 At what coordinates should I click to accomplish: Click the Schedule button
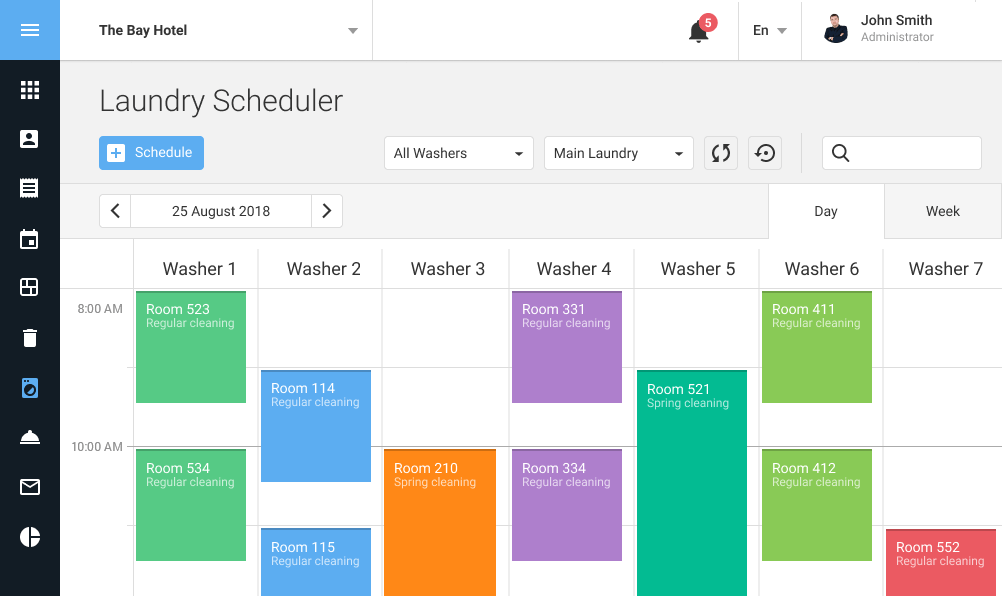point(151,153)
